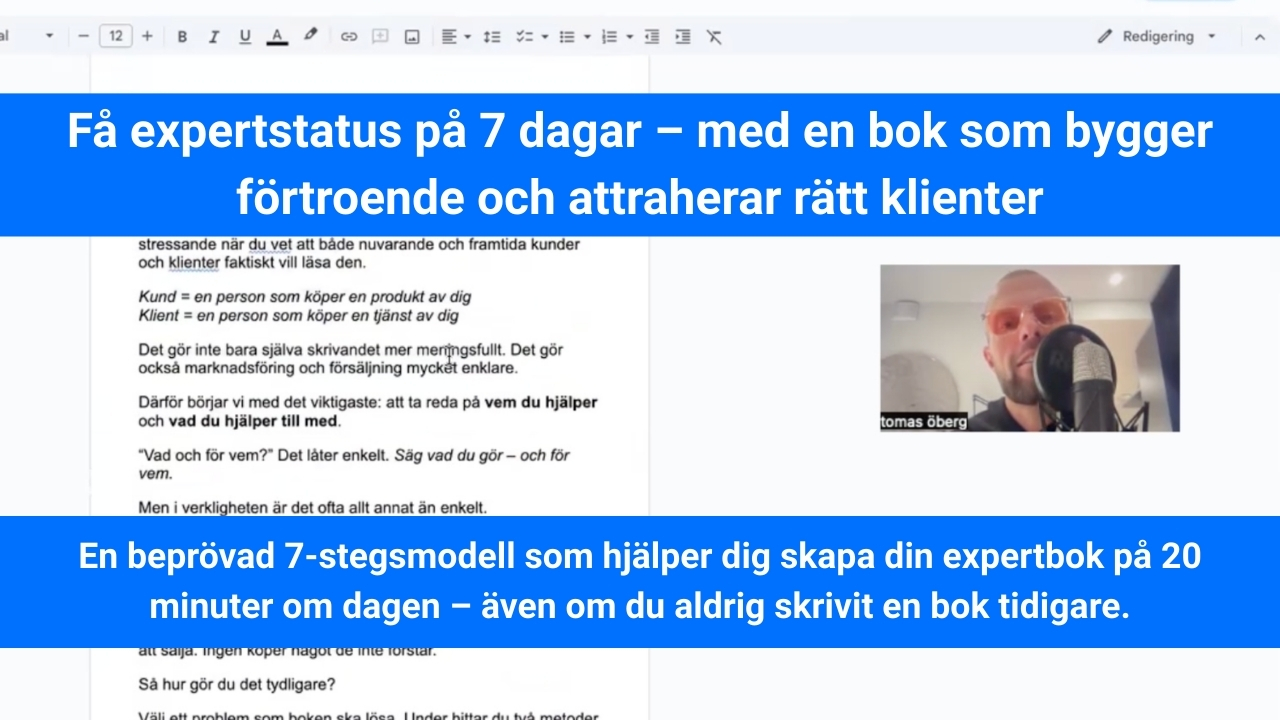
Task: Toggle bold formatting
Action: [182, 37]
